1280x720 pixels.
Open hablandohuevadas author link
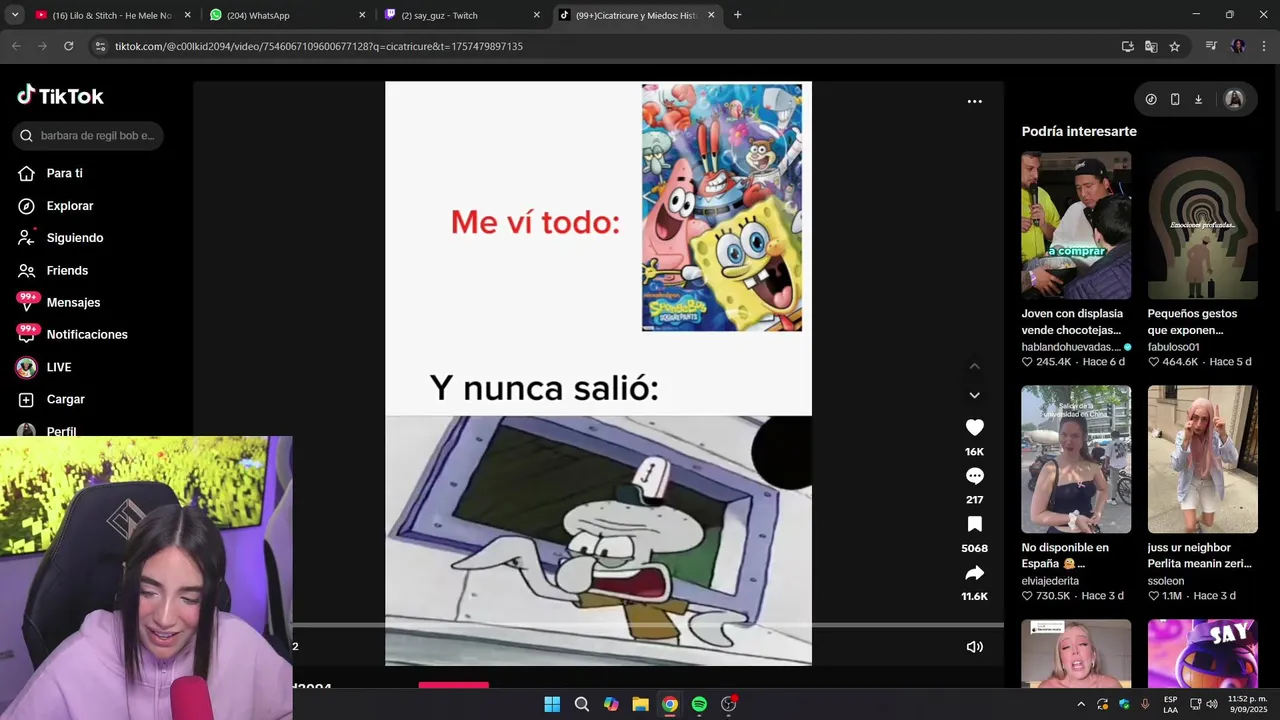click(x=1071, y=347)
